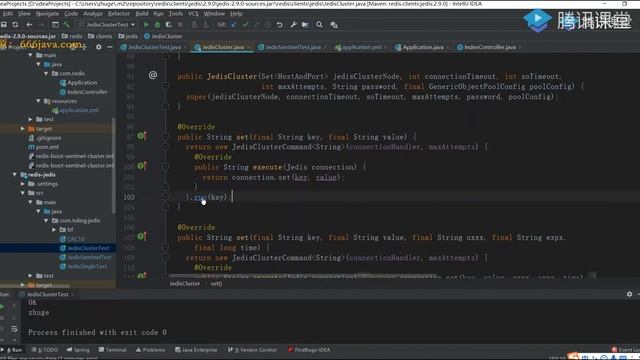640x360 pixels.
Task: Hide the Project panel with minus icon
Action: click(x=109, y=47)
